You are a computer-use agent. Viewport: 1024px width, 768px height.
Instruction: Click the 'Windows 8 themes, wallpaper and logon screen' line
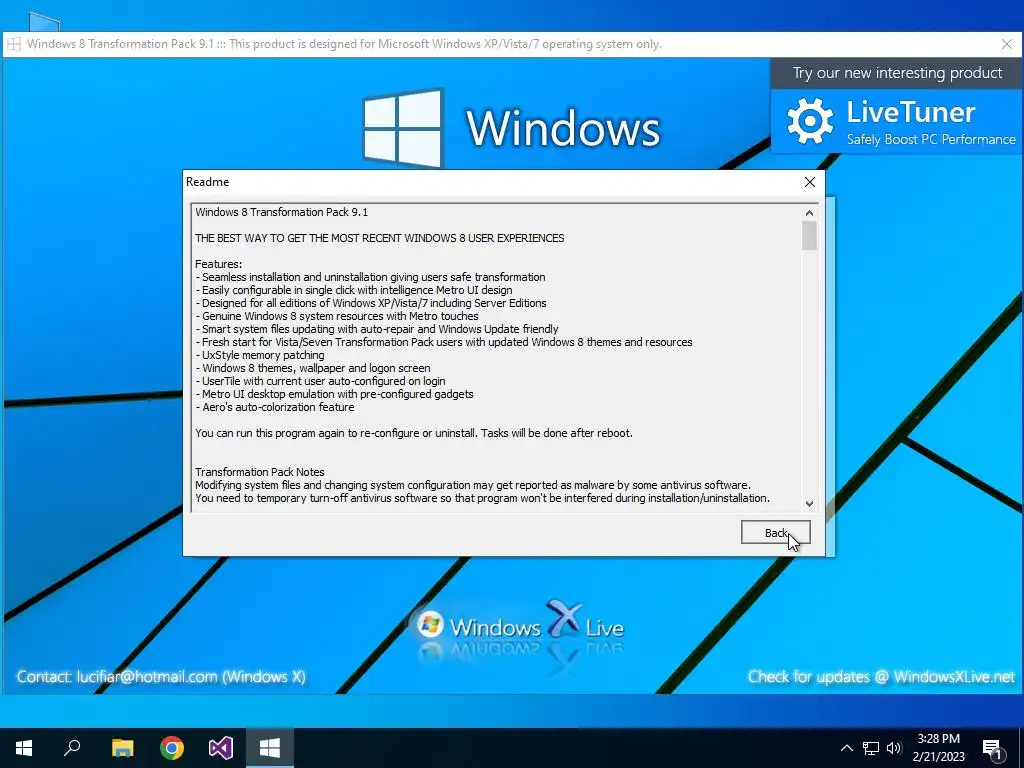[x=313, y=368]
